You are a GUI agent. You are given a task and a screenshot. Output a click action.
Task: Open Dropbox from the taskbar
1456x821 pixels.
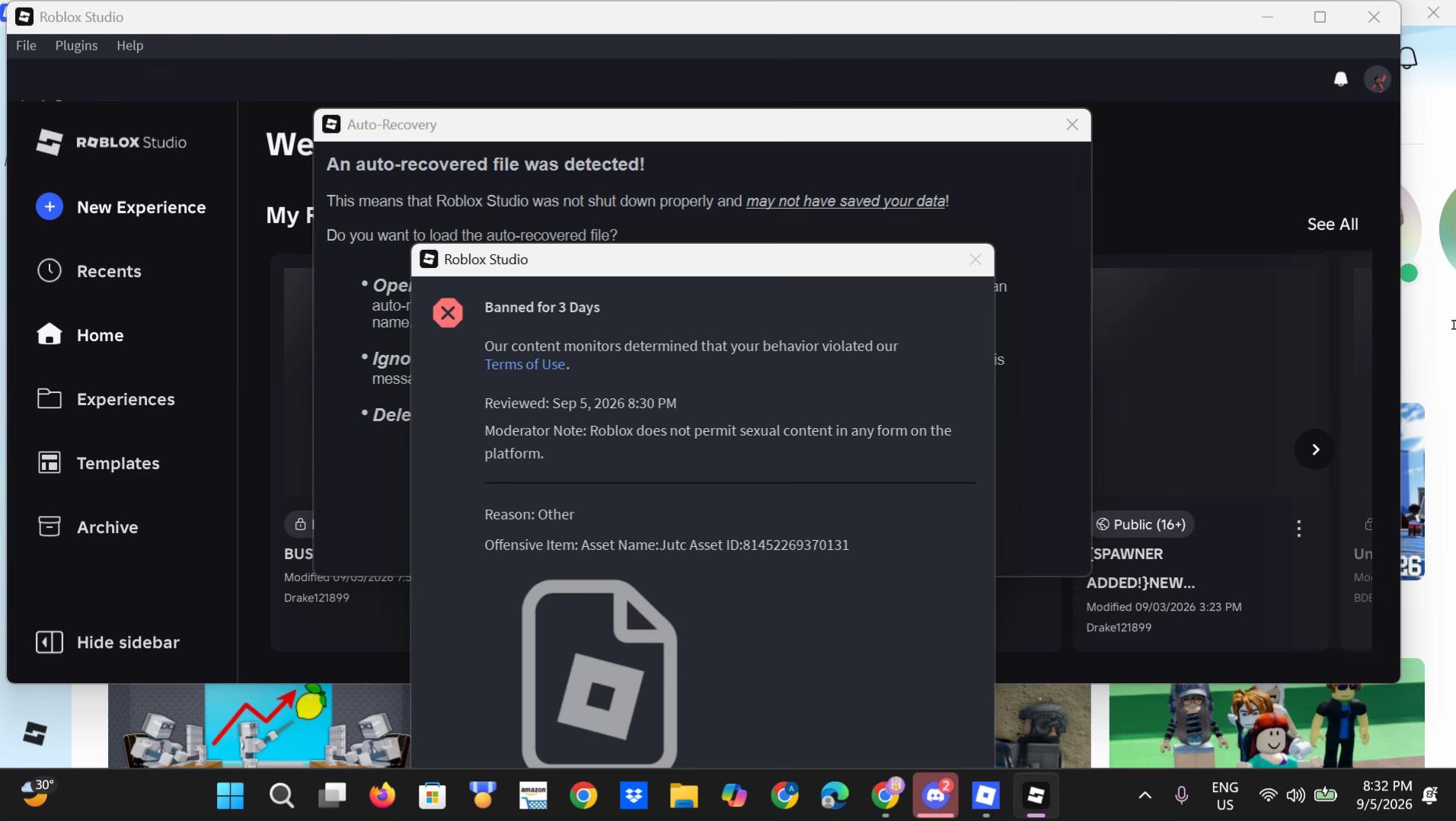click(x=634, y=796)
